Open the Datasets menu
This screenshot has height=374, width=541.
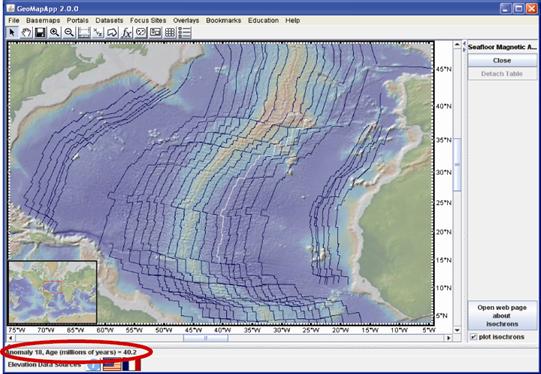[109, 20]
